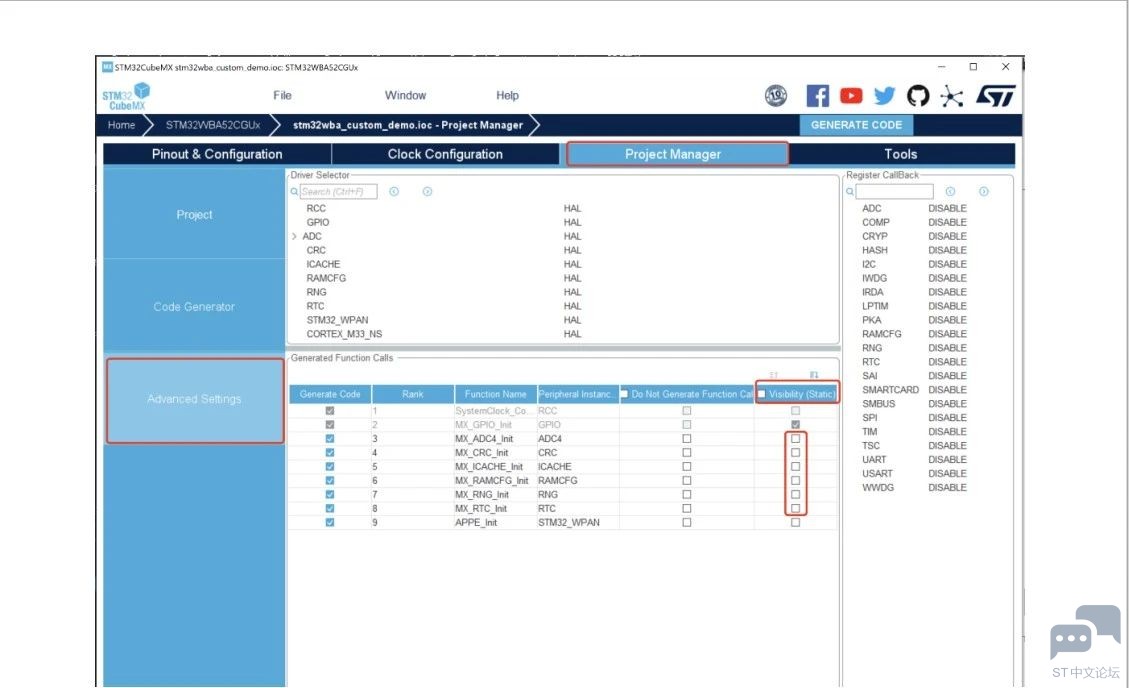
Task: Click the GENERATE CODE button
Action: (856, 125)
